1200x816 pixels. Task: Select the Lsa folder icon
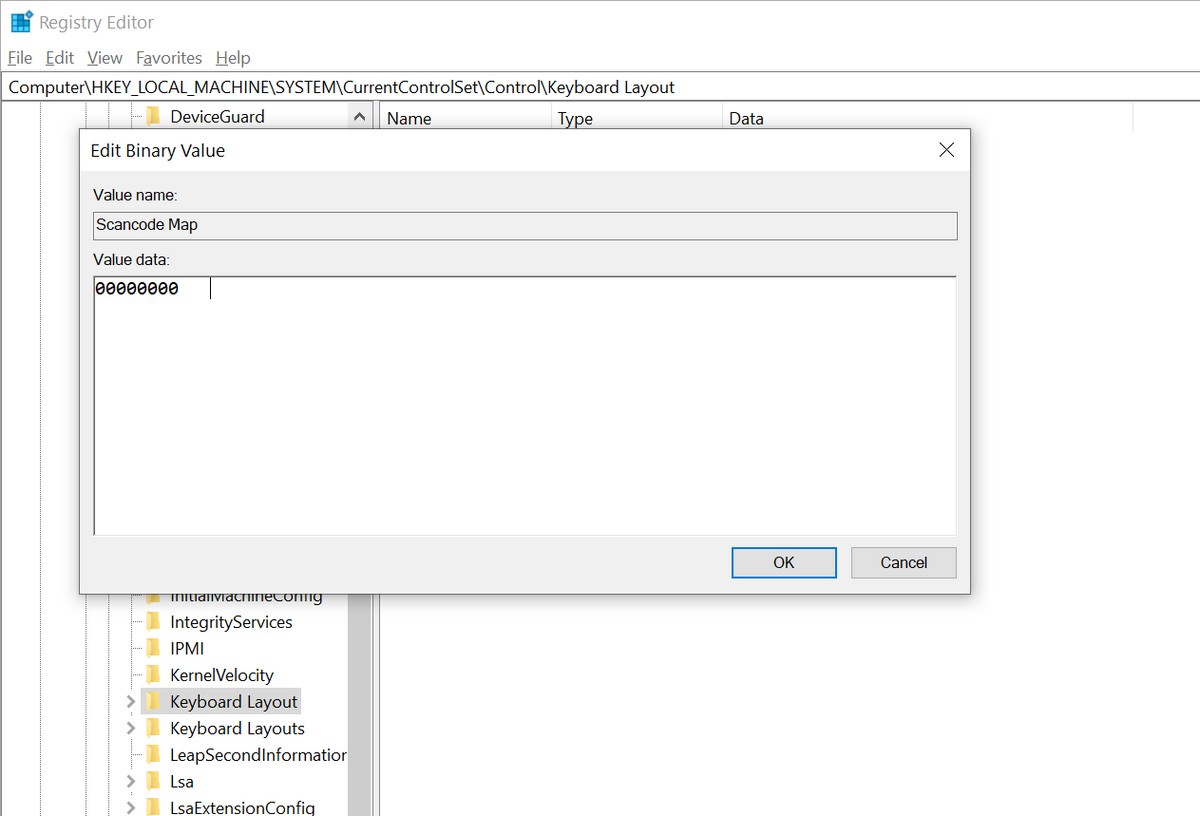point(153,781)
